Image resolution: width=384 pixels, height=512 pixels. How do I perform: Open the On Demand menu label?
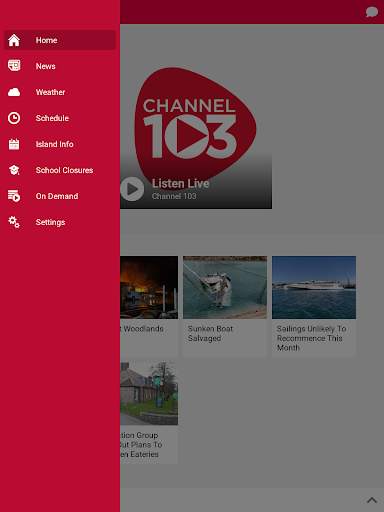pyautogui.click(x=57, y=196)
